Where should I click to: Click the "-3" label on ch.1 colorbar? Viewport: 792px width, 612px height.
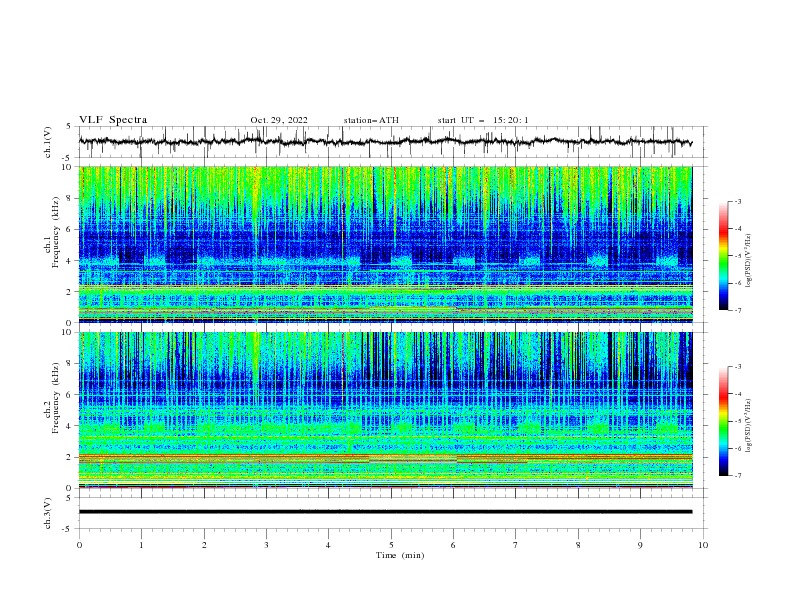[x=737, y=201]
